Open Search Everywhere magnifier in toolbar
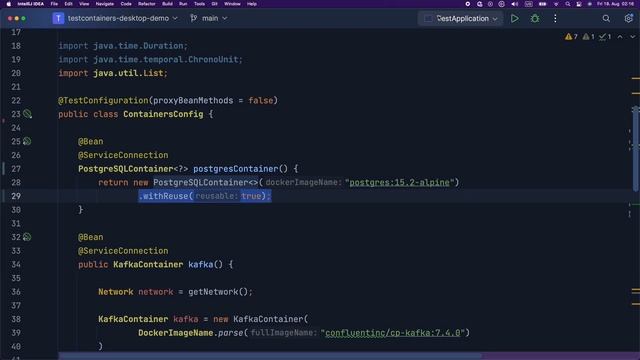640x360 pixels. pos(606,18)
